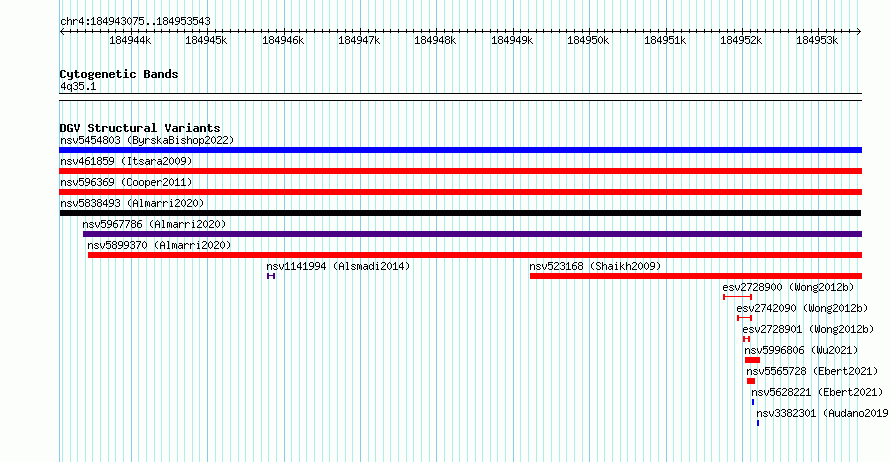The width and height of the screenshot is (890, 462).
Task: Click the 184950k ruler tick label
Action: pos(588,40)
